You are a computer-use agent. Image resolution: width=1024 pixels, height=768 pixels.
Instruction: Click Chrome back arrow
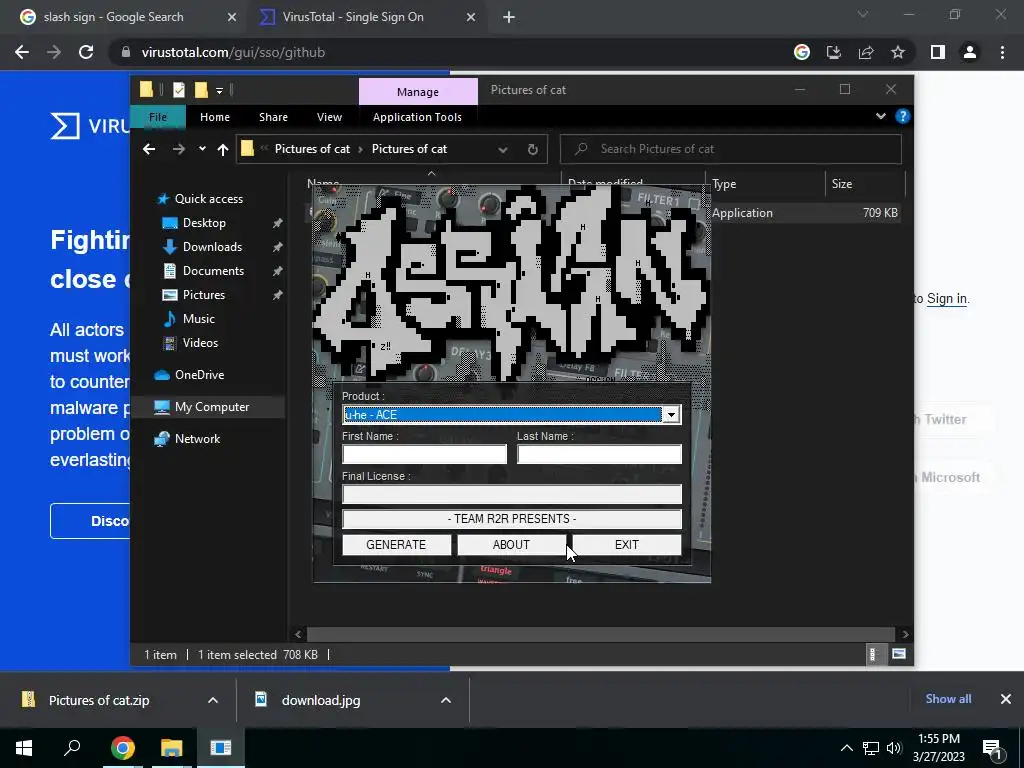(22, 52)
